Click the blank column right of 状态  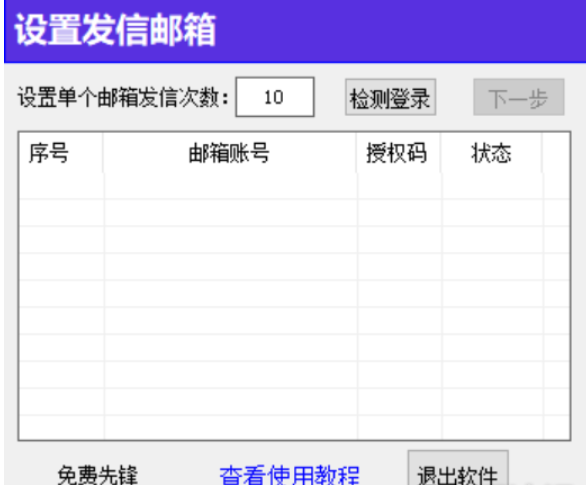point(556,153)
